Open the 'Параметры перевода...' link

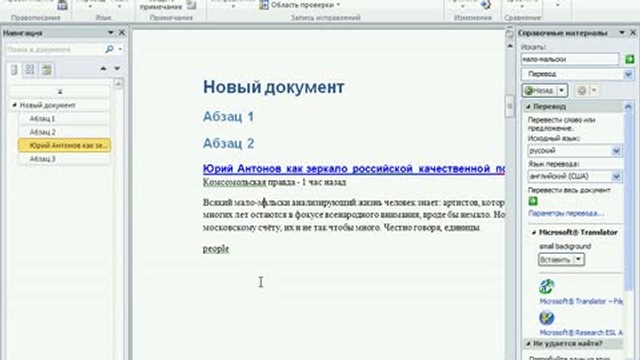pyautogui.click(x=566, y=213)
